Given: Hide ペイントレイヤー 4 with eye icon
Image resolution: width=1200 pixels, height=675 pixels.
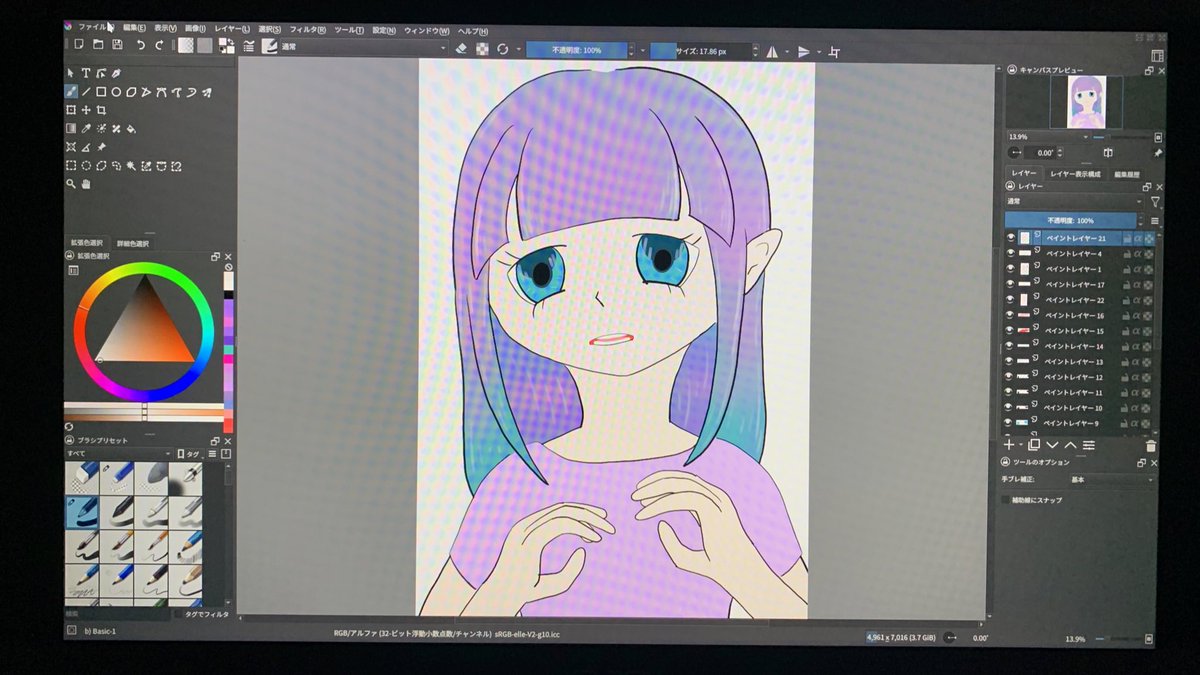Looking at the screenshot, I should pos(1011,254).
